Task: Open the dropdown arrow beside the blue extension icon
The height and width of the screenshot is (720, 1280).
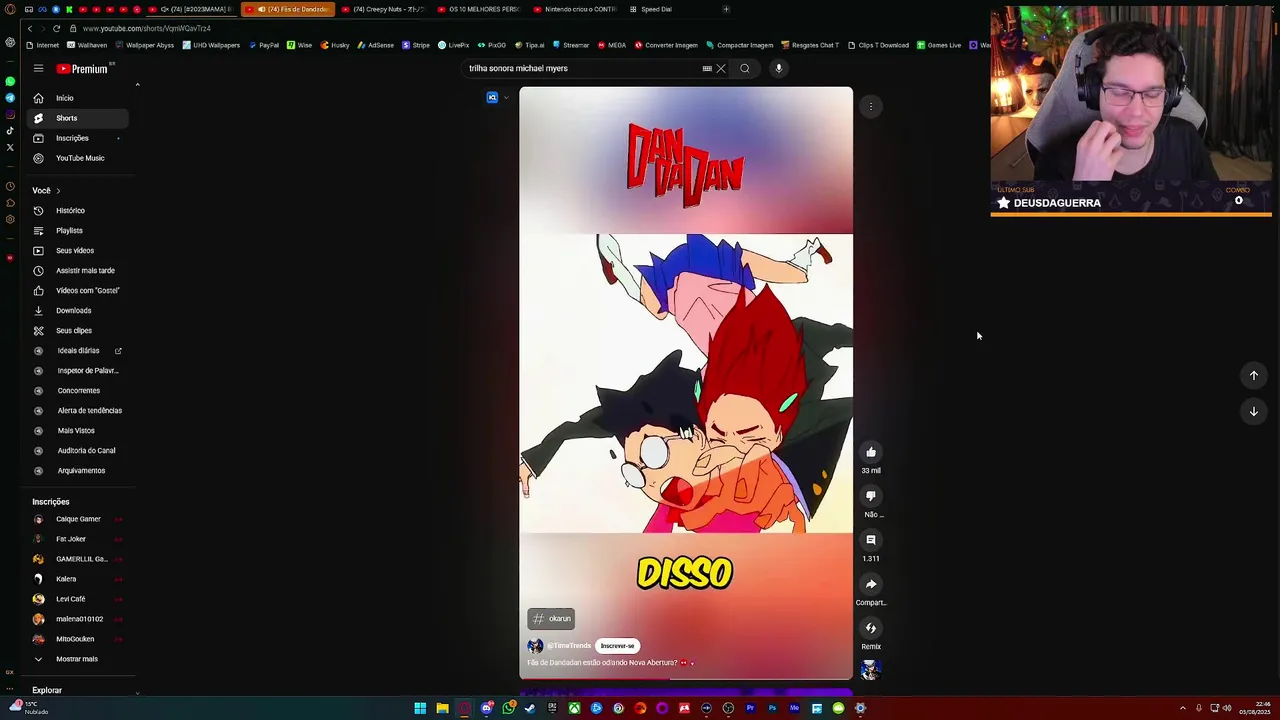Action: 506,97
